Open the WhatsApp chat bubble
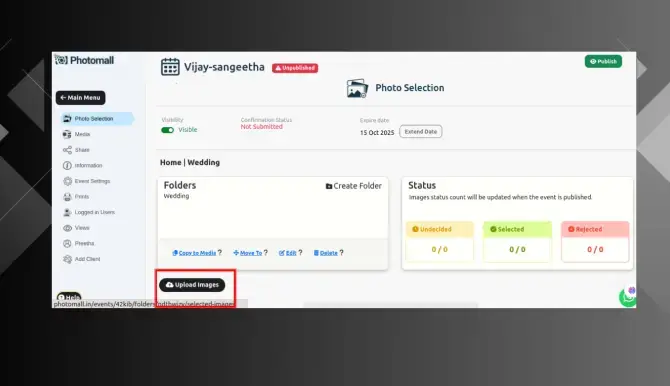The image size is (670, 386). pyautogui.click(x=628, y=298)
